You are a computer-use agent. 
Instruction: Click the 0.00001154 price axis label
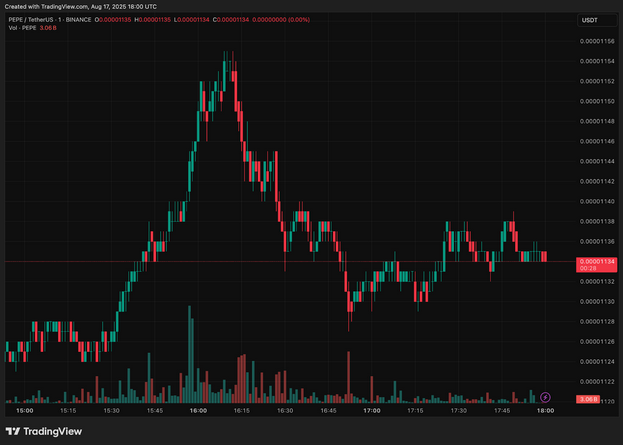(597, 61)
